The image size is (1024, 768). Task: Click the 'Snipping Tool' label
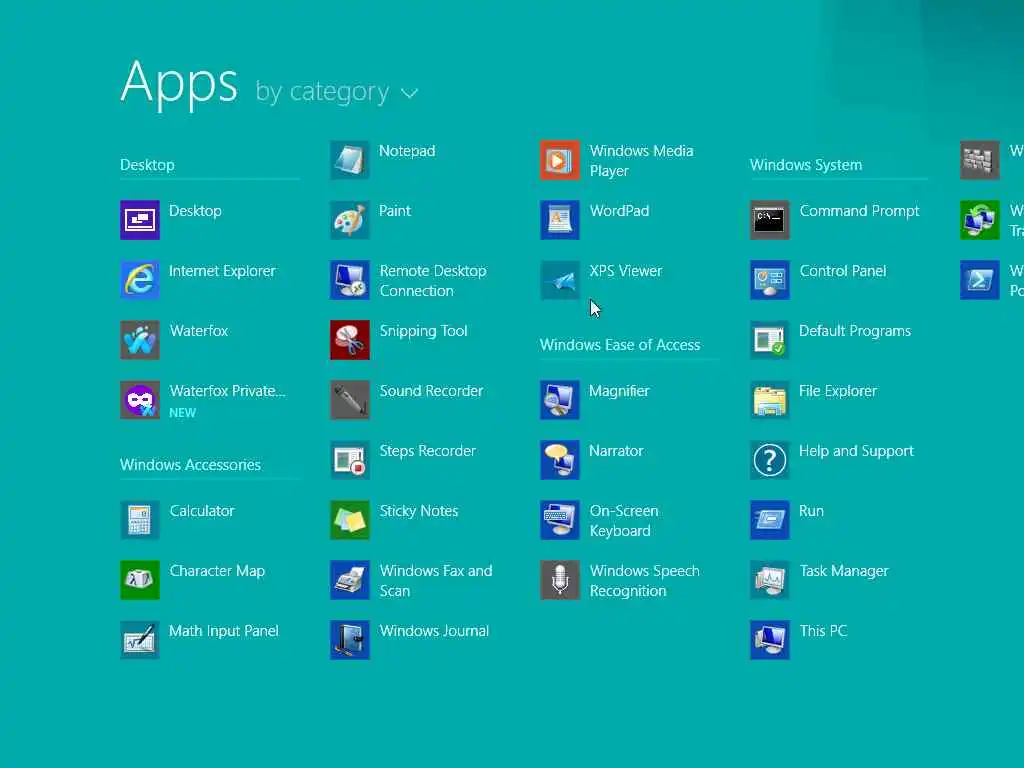[x=423, y=331]
